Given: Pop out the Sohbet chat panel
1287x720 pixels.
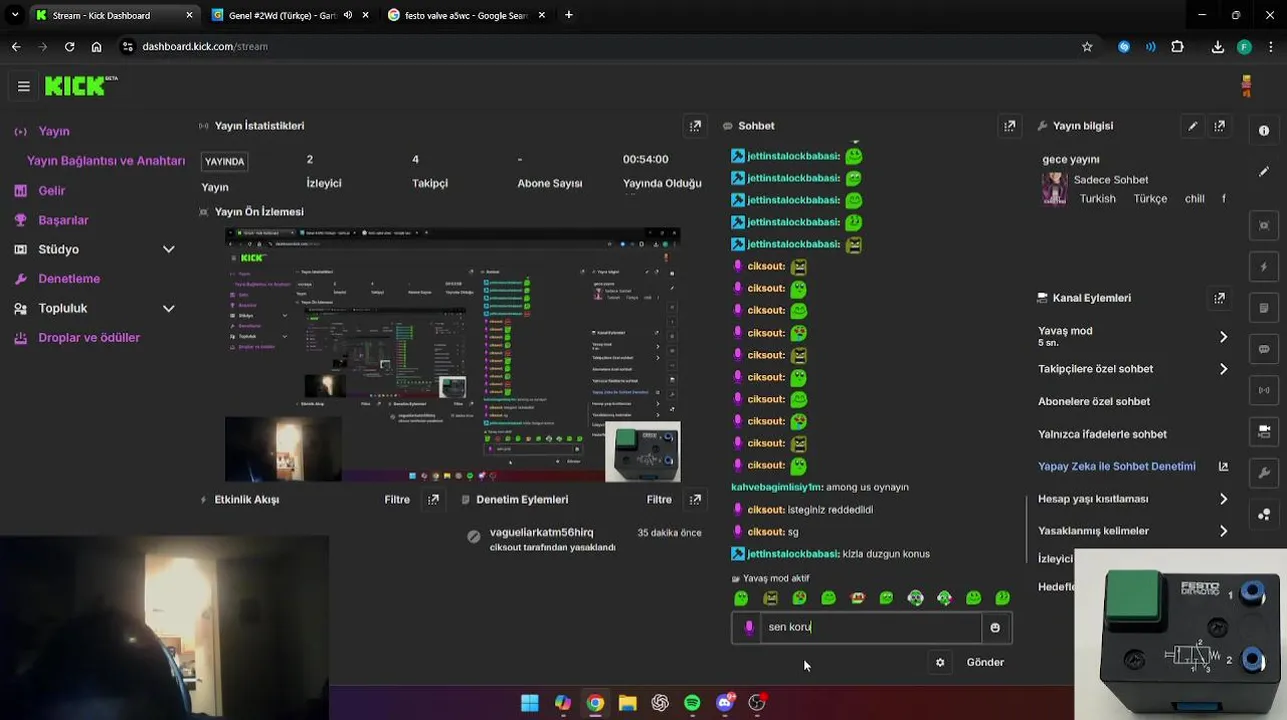Looking at the screenshot, I should pos(1009,126).
